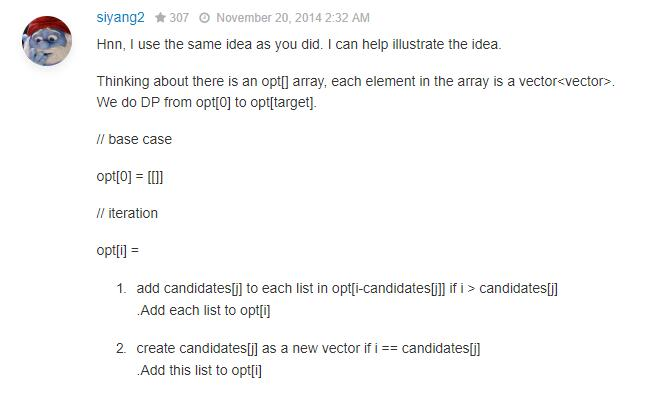Viewport: 657px width, 402px height.
Task: Click the "// iteration" comment line
Action: [127, 213]
